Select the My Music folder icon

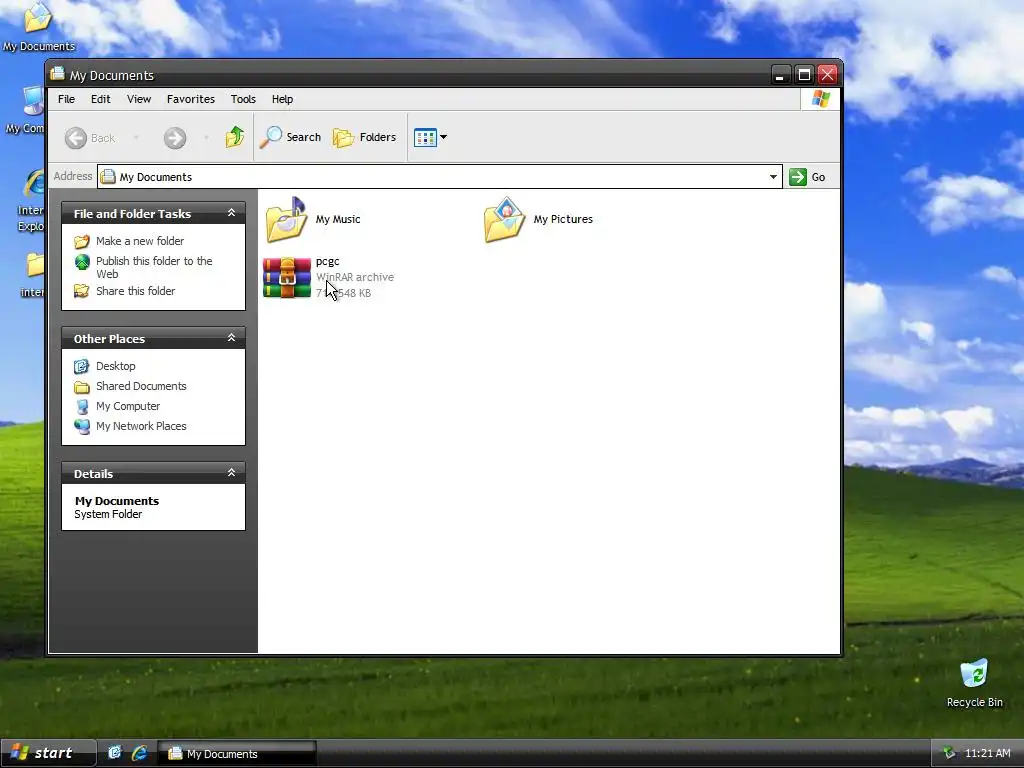(286, 219)
